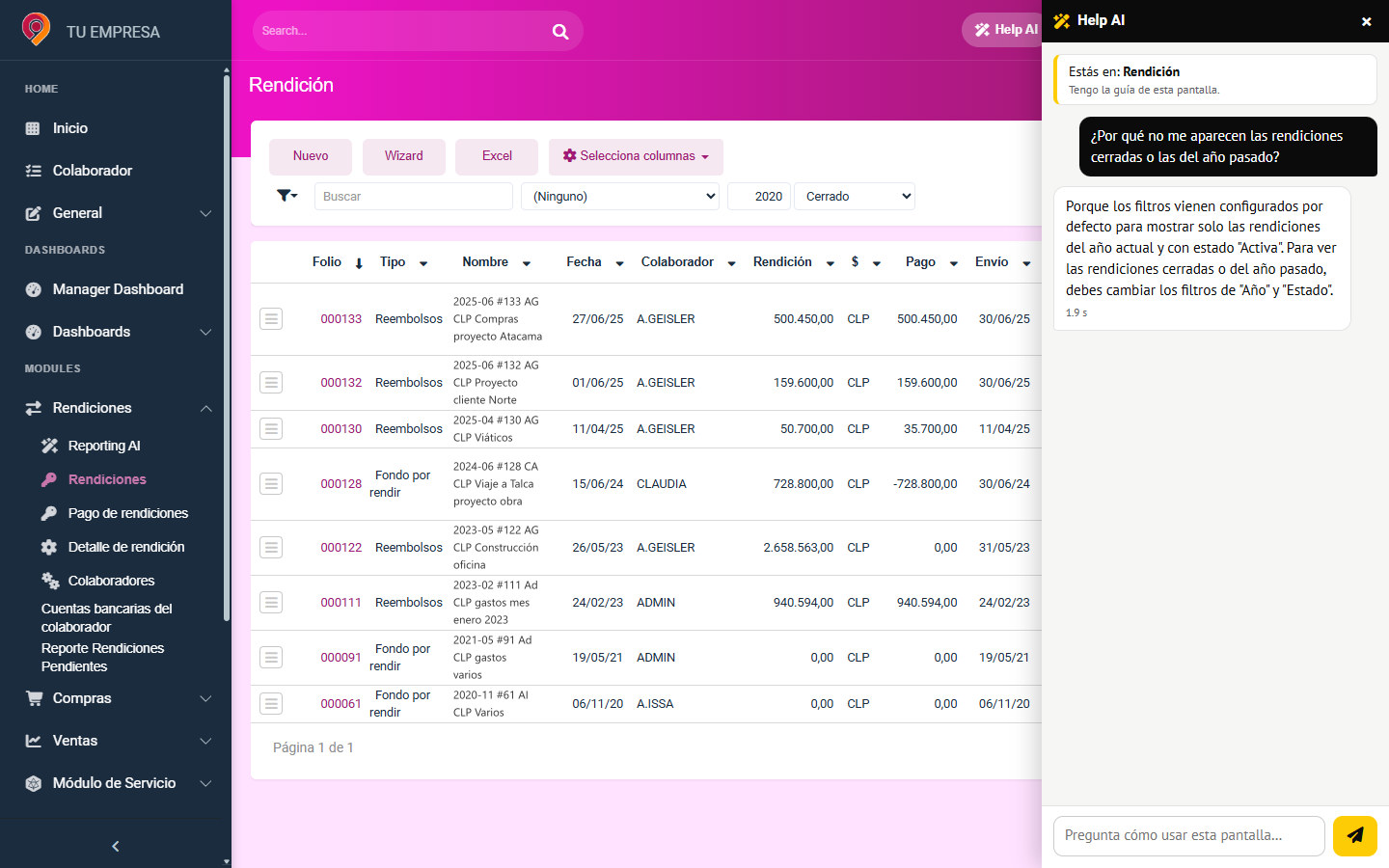This screenshot has height=868, width=1389.
Task: Sort by Folio column arrow
Action: [359, 263]
